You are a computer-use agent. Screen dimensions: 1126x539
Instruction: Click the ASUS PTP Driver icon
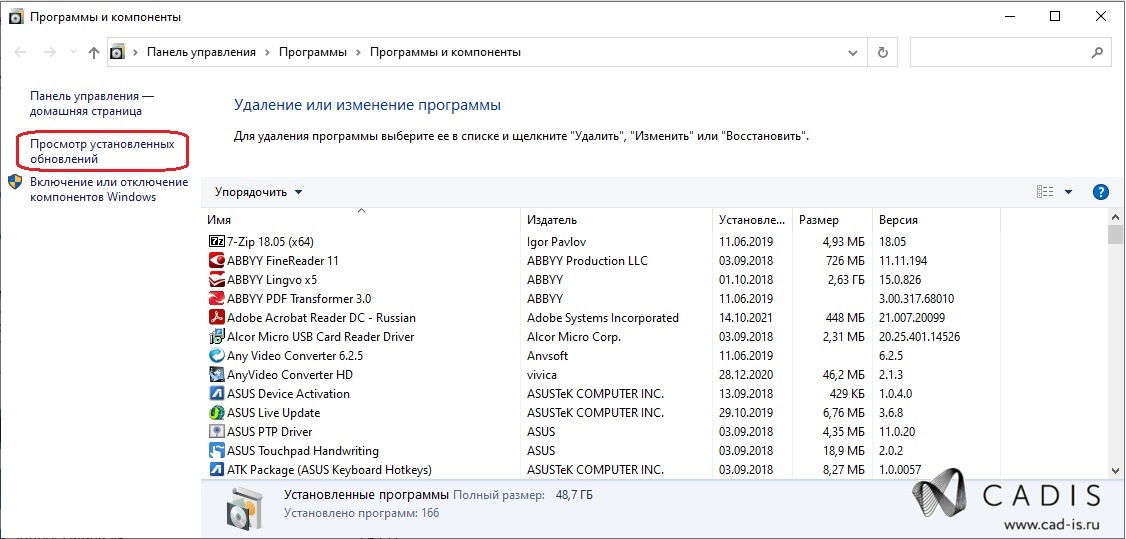click(216, 431)
